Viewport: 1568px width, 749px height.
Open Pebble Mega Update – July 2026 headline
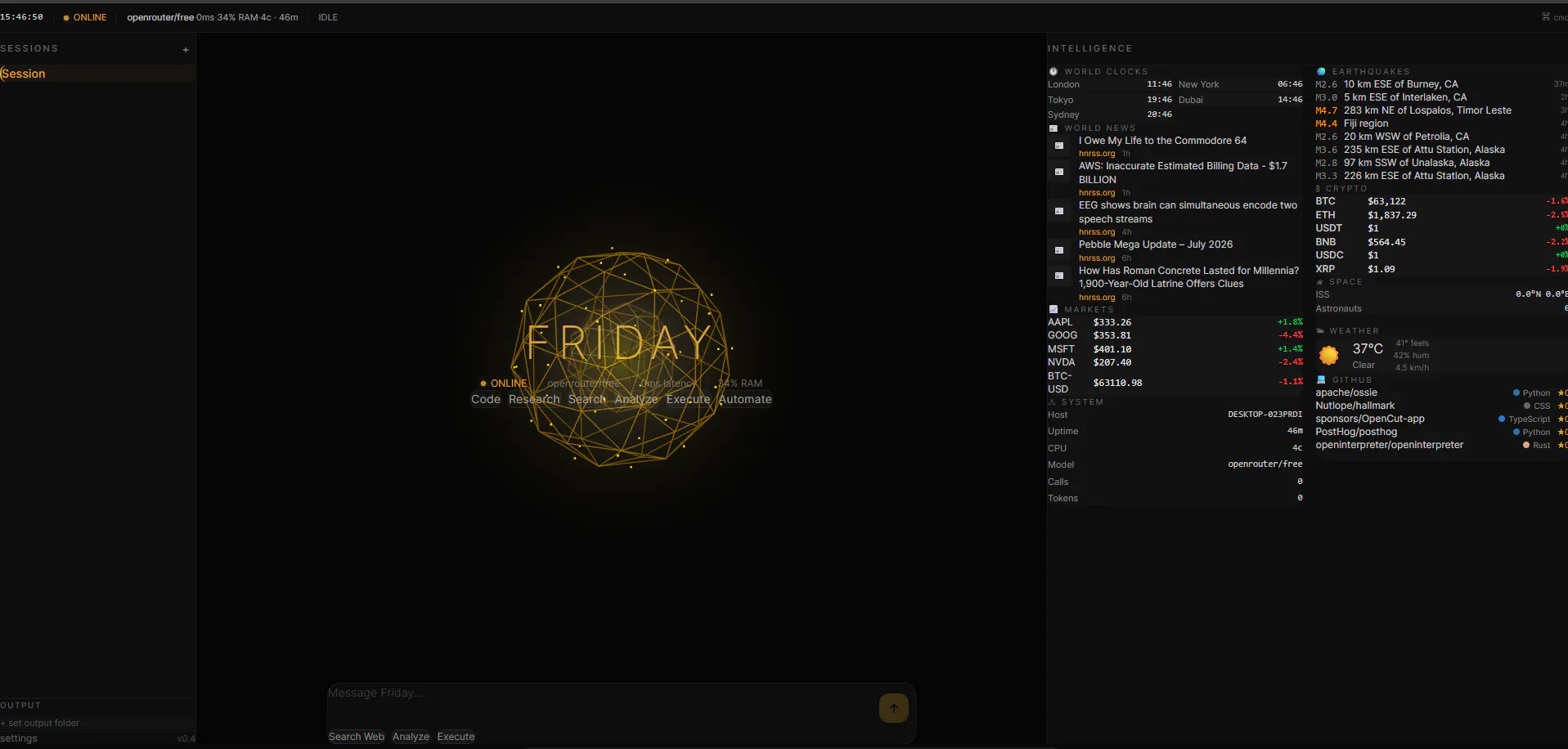[1156, 244]
